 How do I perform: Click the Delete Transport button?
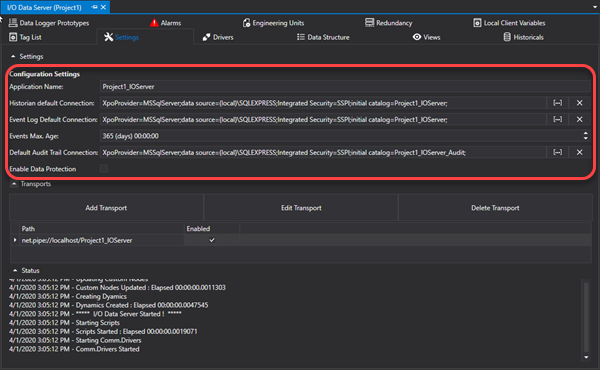[495, 208]
